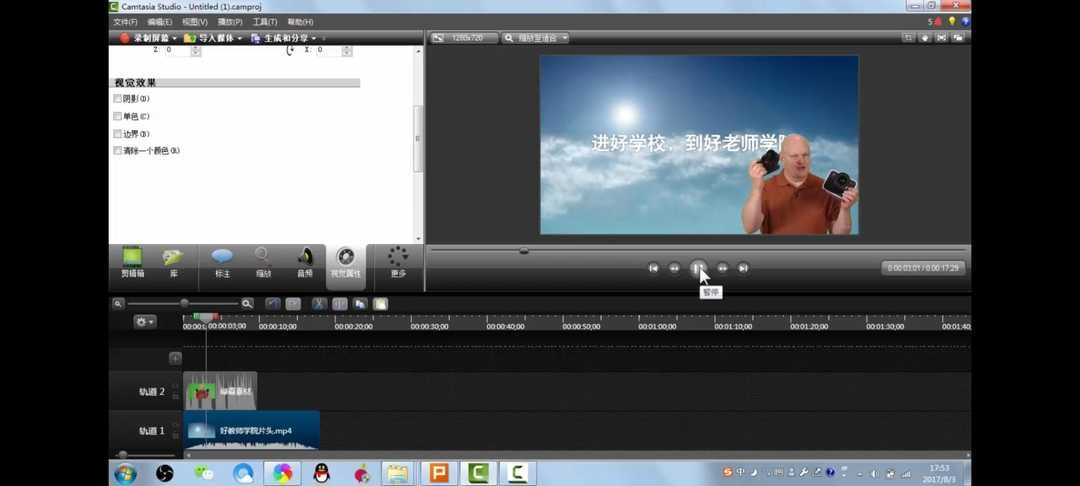The width and height of the screenshot is (1080, 486).
Task: Open the File (文件) menu
Action: coord(125,22)
